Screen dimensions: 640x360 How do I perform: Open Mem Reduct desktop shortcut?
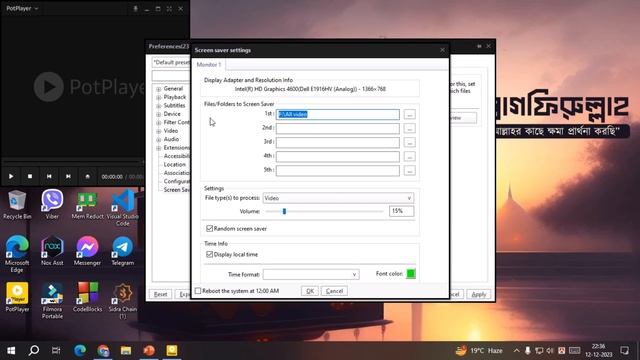87,205
